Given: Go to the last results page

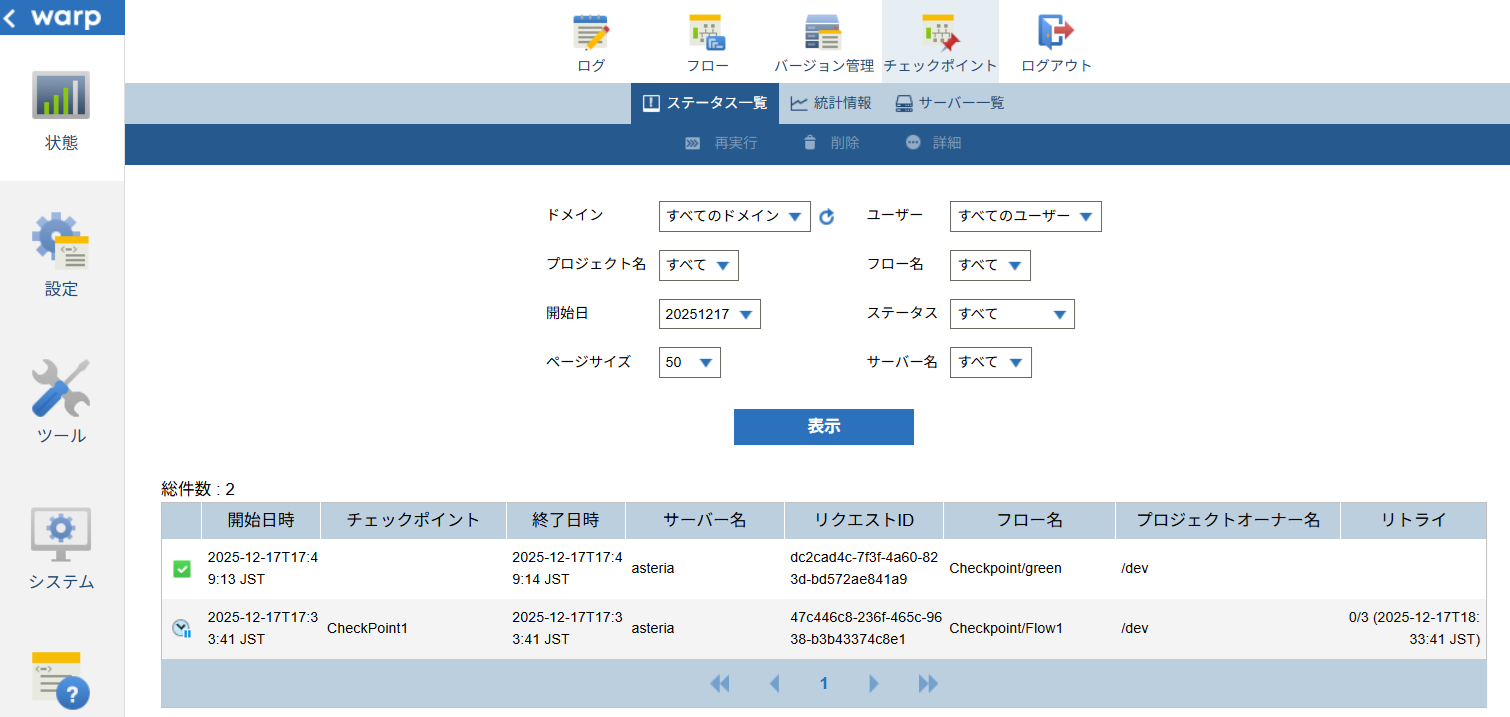Looking at the screenshot, I should (928, 684).
